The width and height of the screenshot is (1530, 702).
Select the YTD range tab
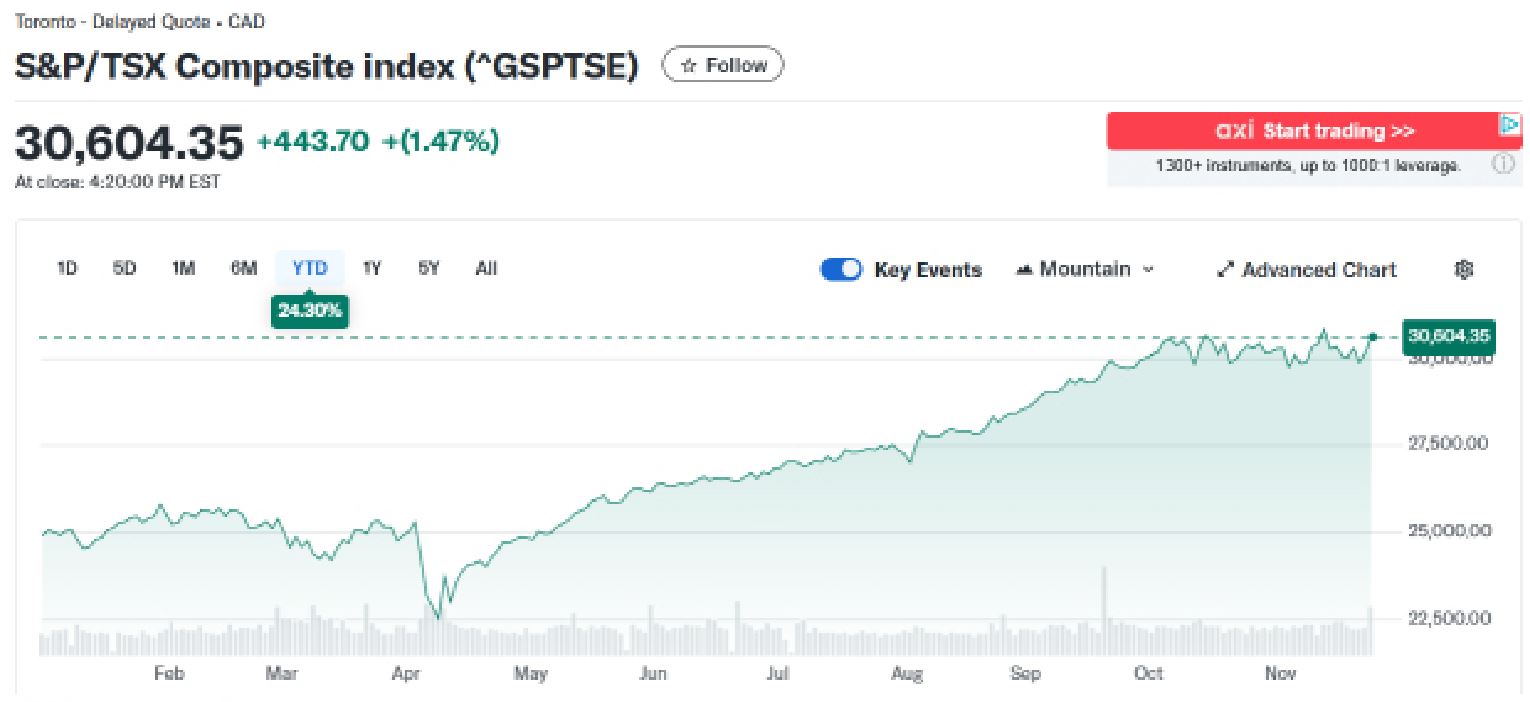click(310, 268)
